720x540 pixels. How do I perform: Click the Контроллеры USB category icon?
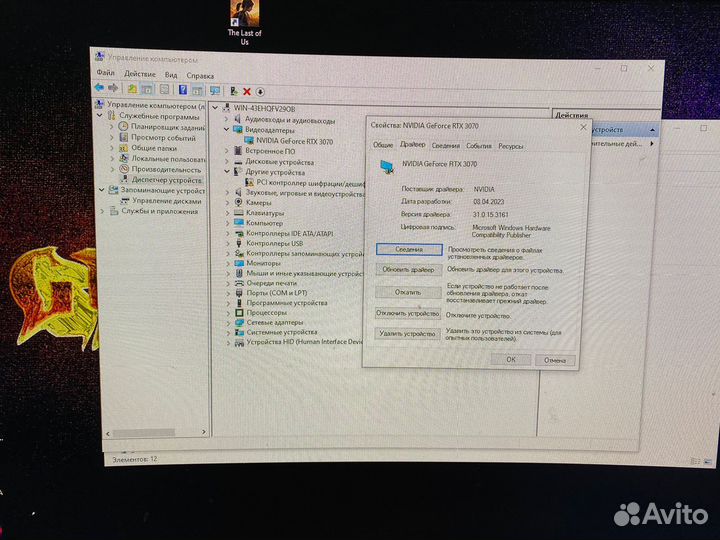coord(239,243)
